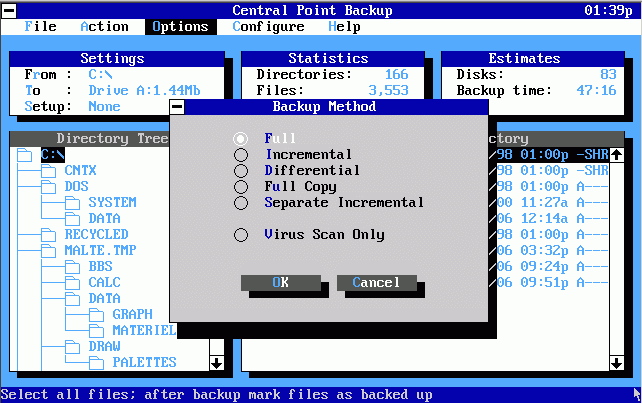Viewport: 642px width, 403px height.
Task: Dismiss dialog with Cancel button
Action: pyautogui.click(x=377, y=283)
